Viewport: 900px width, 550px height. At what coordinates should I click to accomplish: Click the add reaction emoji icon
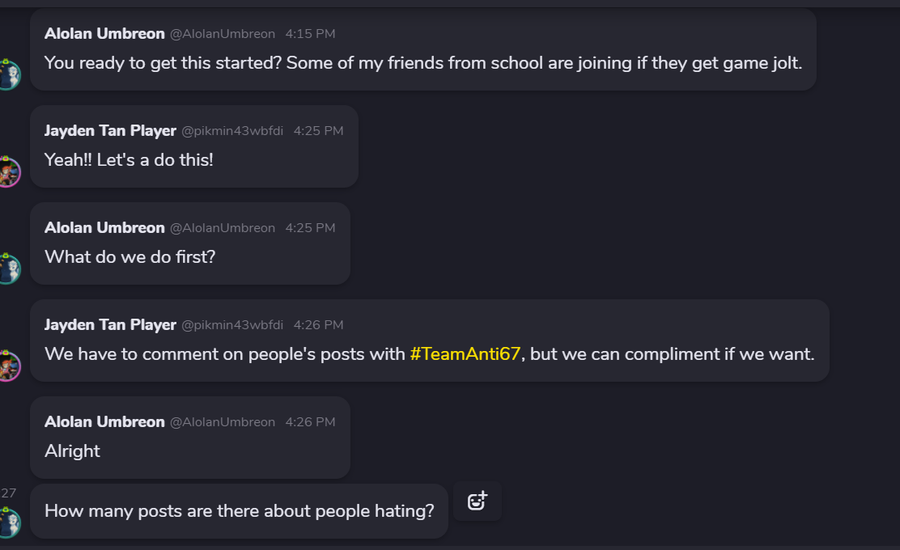pyautogui.click(x=477, y=501)
